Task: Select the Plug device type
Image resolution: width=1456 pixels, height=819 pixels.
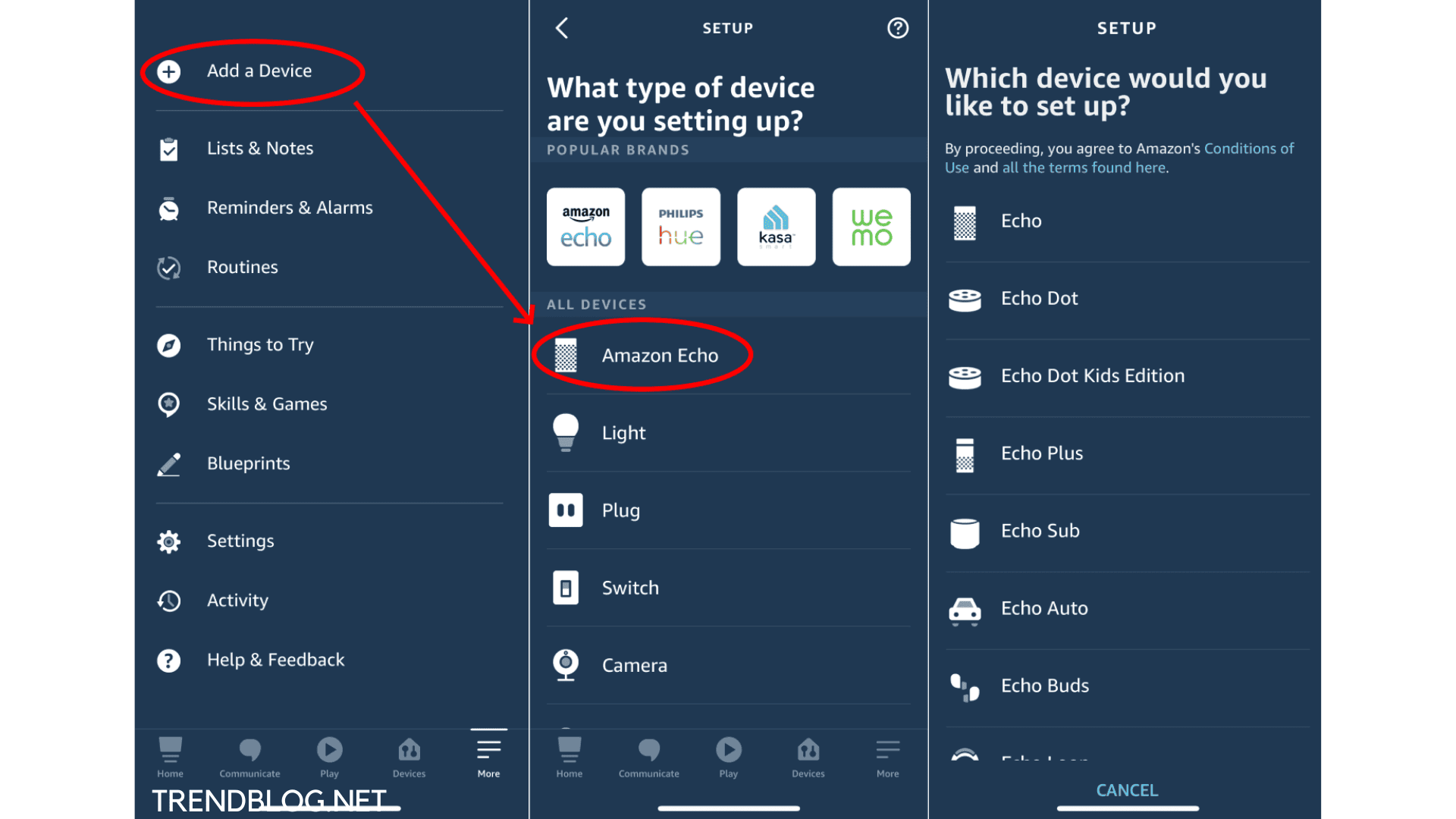Action: (728, 510)
